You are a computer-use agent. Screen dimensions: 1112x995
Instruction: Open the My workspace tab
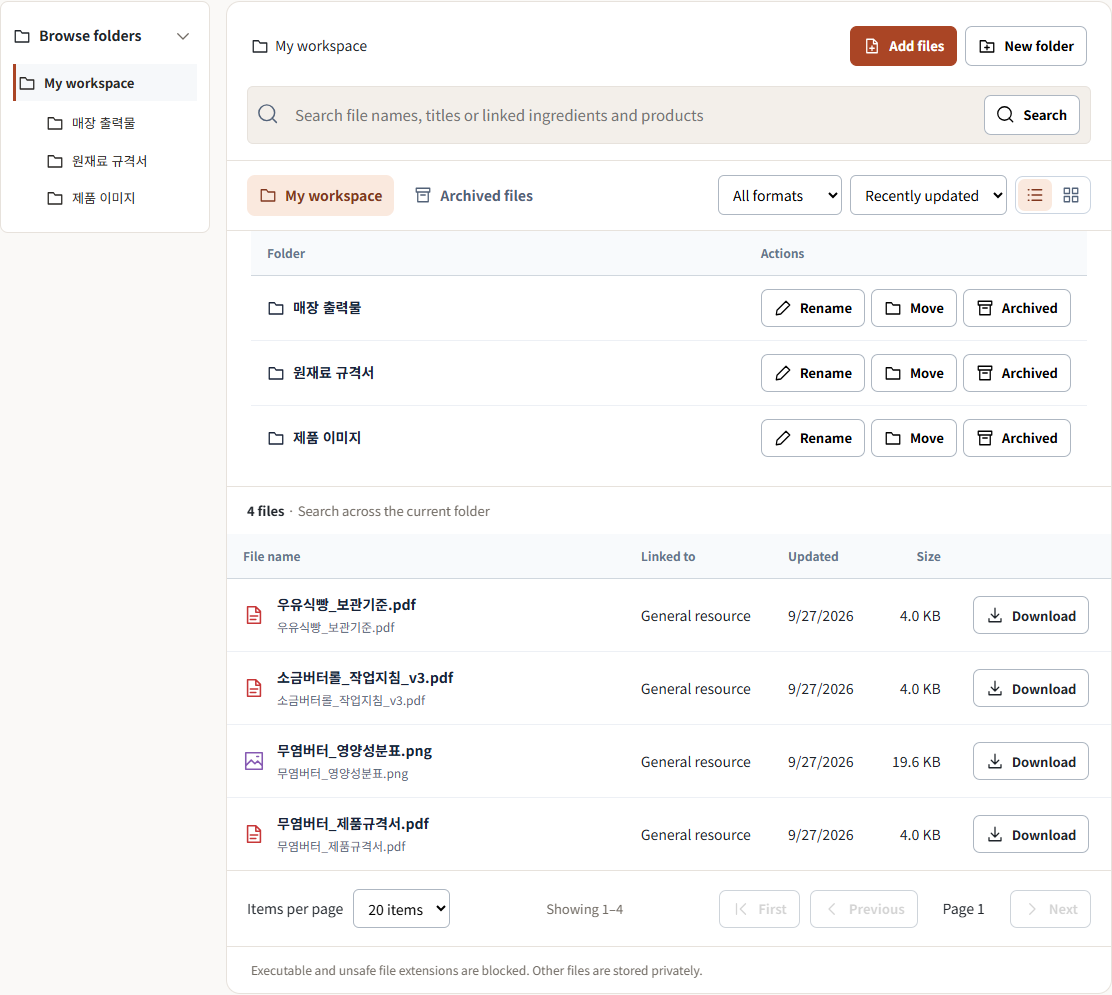point(321,195)
